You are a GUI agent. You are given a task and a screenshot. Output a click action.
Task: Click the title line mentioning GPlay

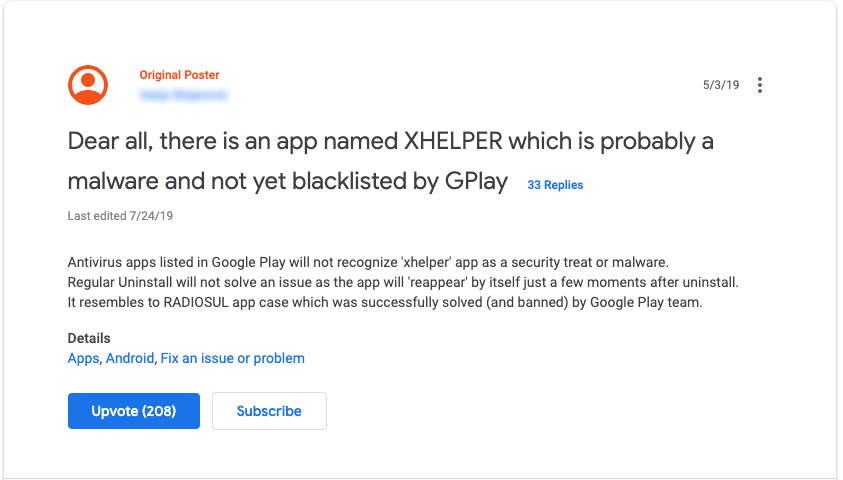point(288,182)
